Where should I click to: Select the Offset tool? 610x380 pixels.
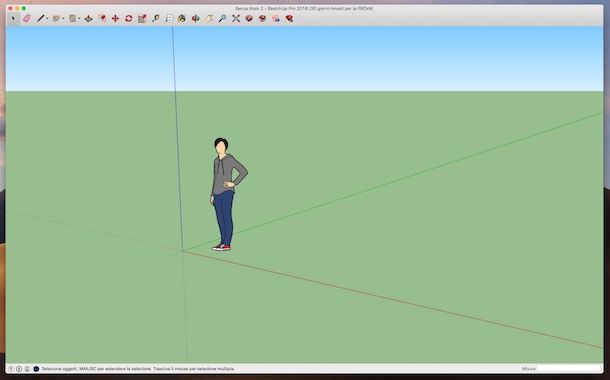tap(102, 18)
